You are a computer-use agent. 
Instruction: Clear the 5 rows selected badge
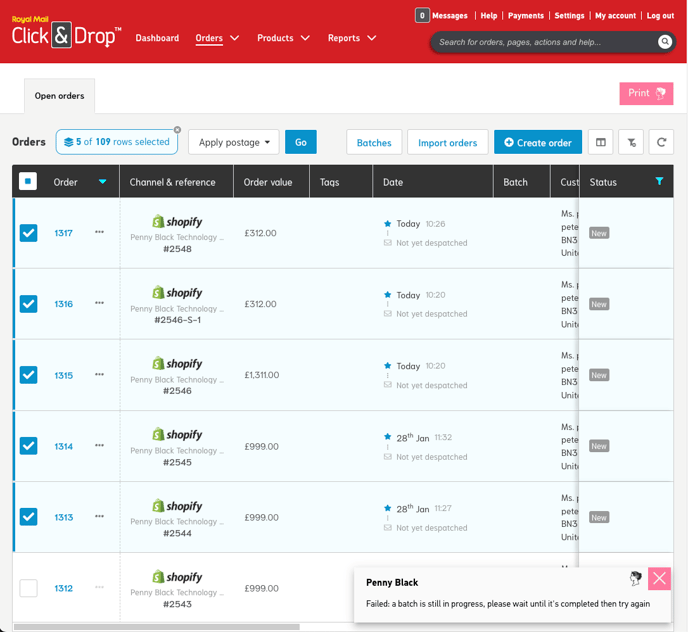(x=178, y=130)
